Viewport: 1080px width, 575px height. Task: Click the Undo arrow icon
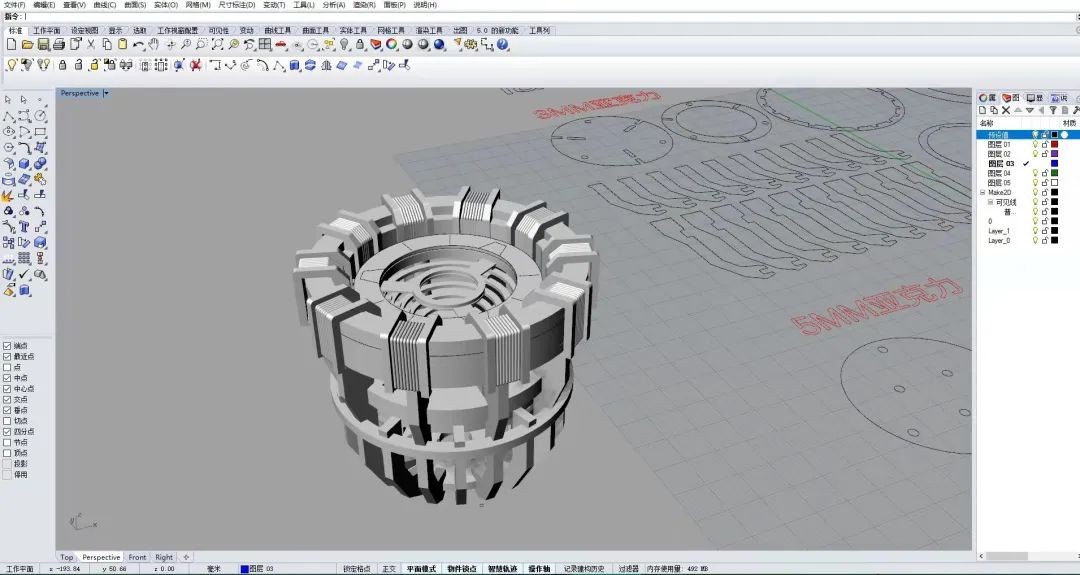coord(138,45)
